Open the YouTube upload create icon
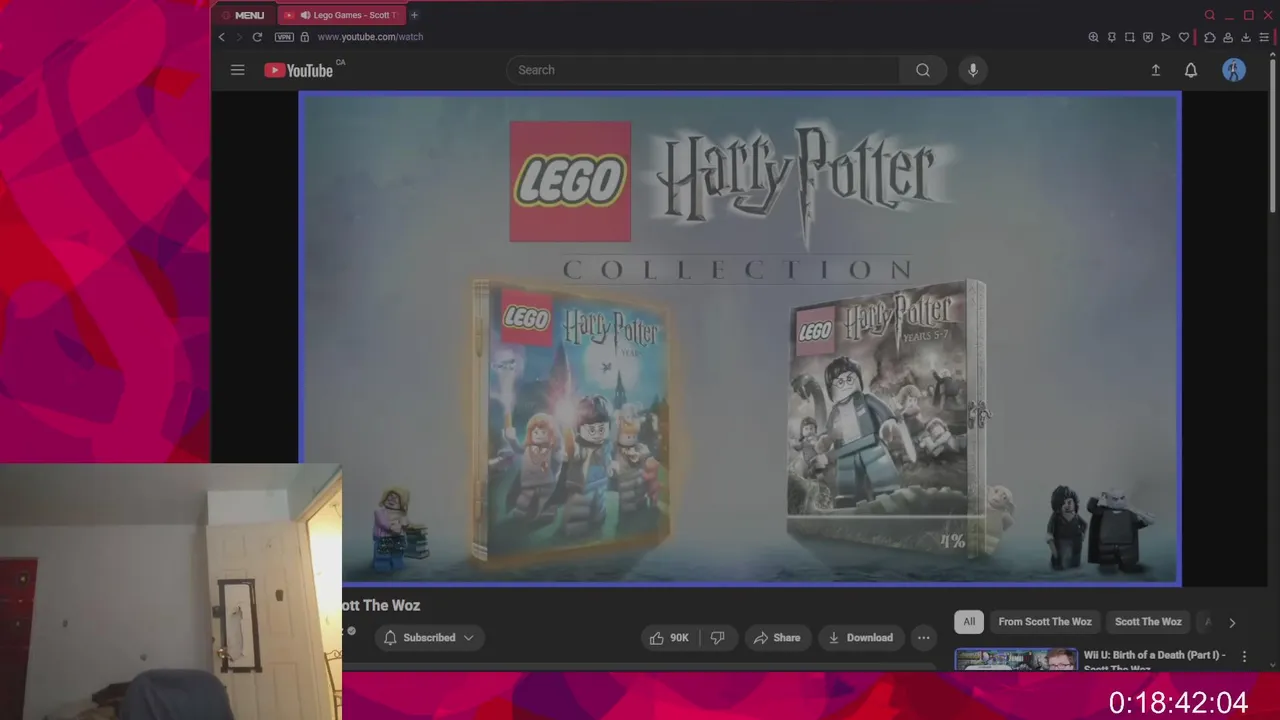This screenshot has width=1280, height=720. [1155, 70]
